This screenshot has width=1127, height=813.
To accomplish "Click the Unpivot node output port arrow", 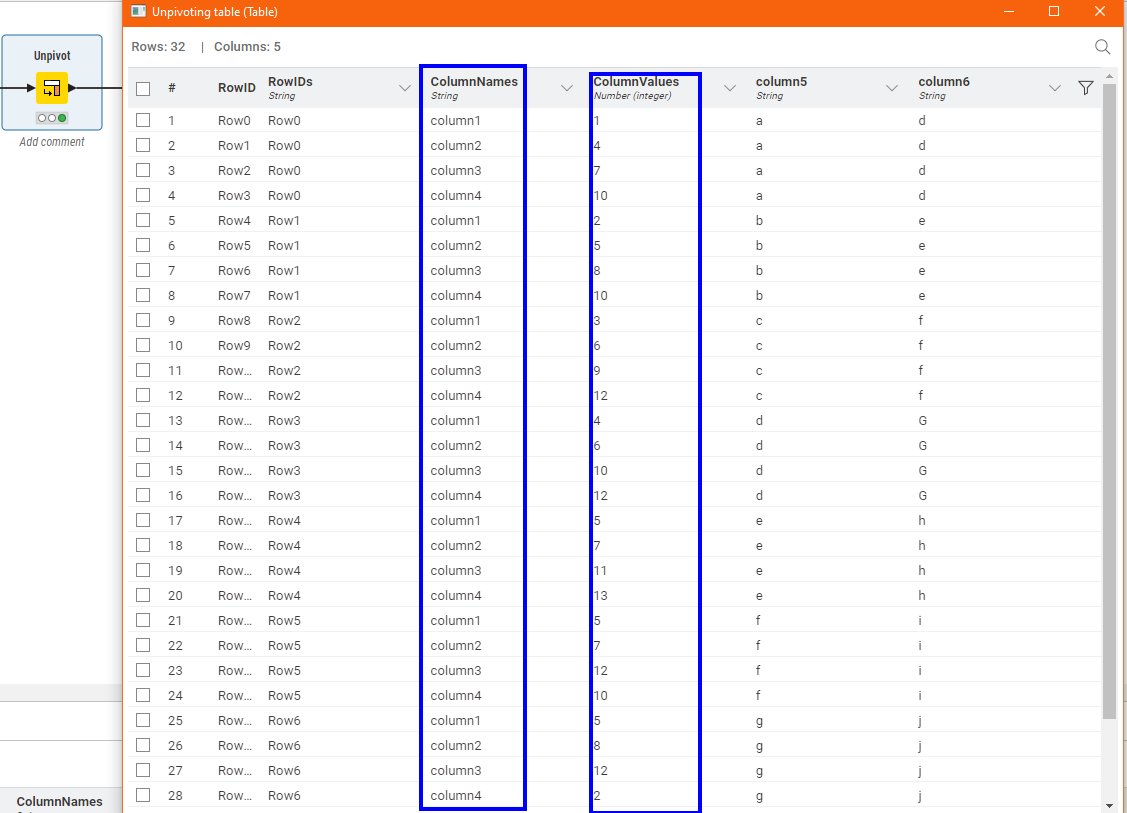I will pos(72,88).
